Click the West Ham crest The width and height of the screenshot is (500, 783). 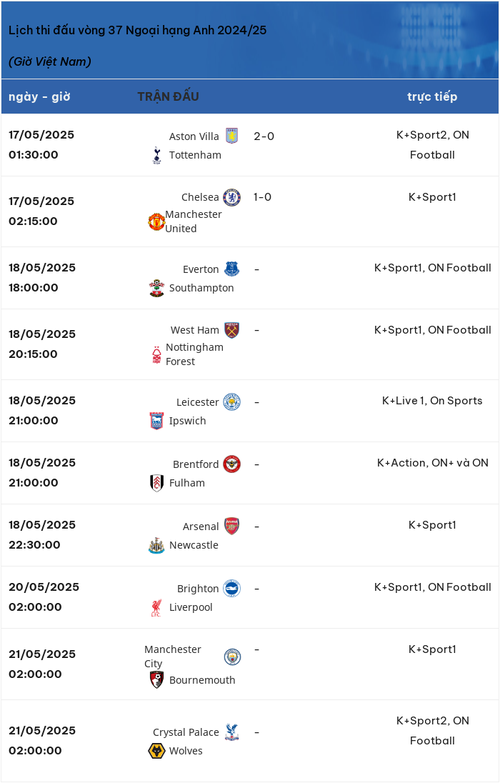[232, 330]
